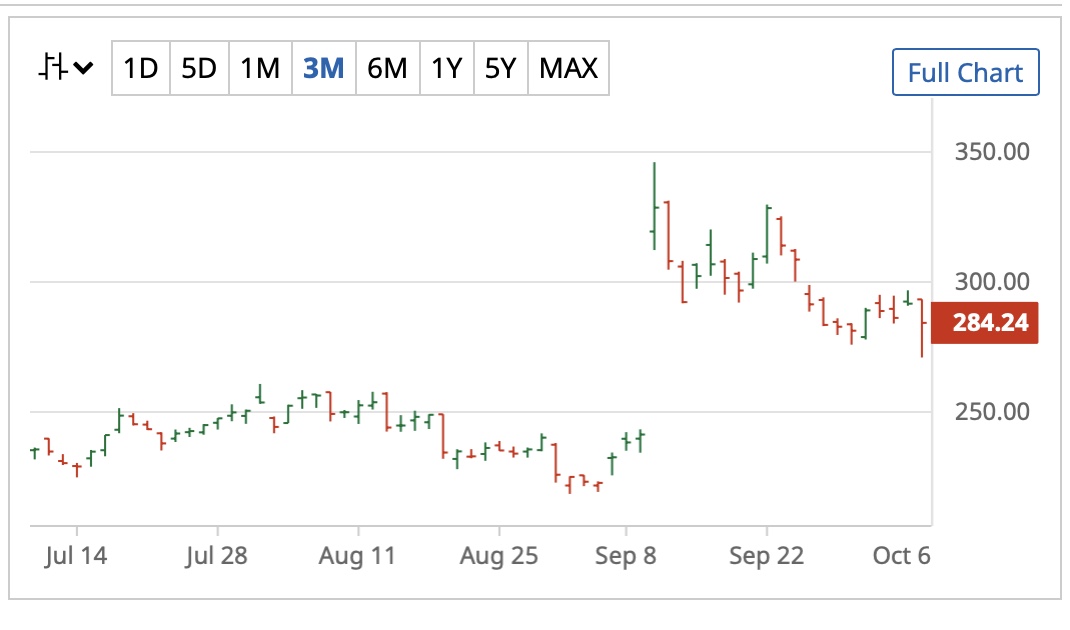The height and width of the screenshot is (630, 1070).
Task: Select the 5D range tab
Action: pos(199,68)
